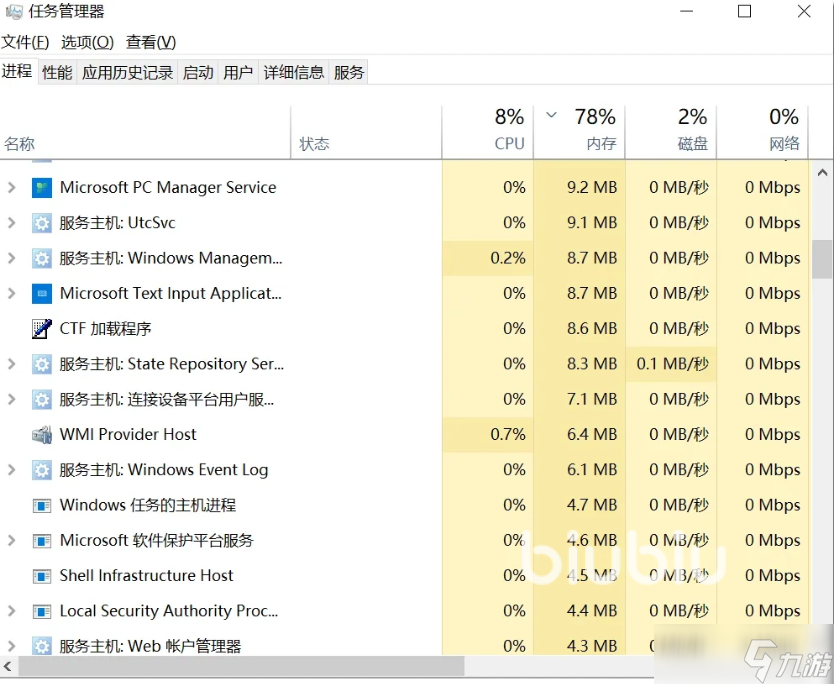Screen dimensions: 834x684
Task: Open the 文件(F) menu
Action: coord(25,42)
